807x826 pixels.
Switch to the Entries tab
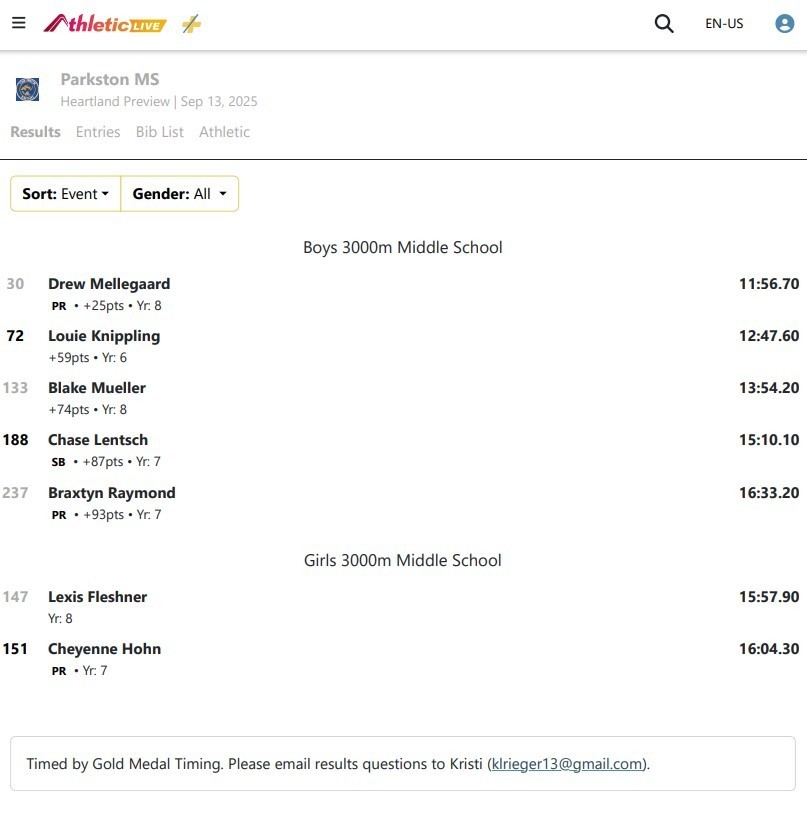point(98,132)
